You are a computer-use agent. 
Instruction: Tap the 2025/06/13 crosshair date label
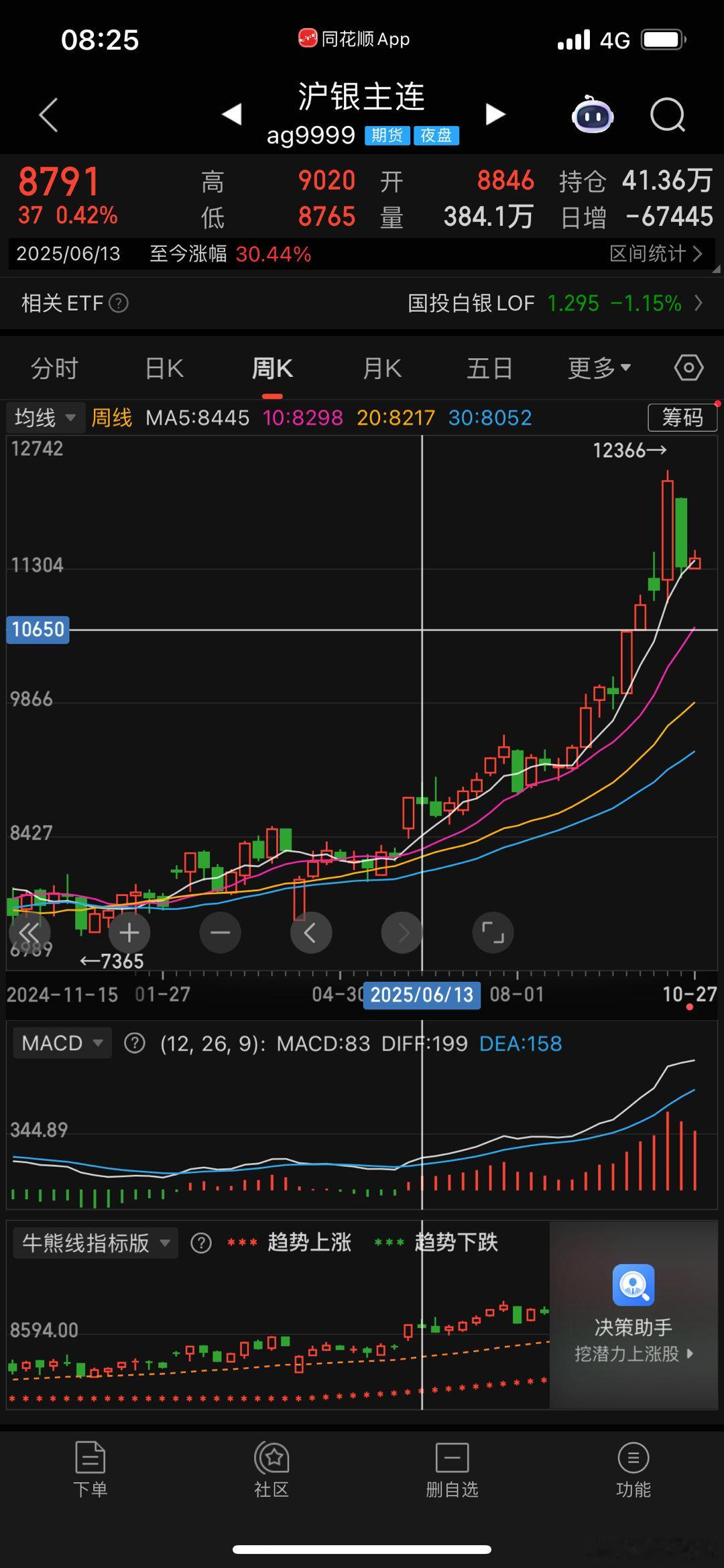click(x=422, y=995)
